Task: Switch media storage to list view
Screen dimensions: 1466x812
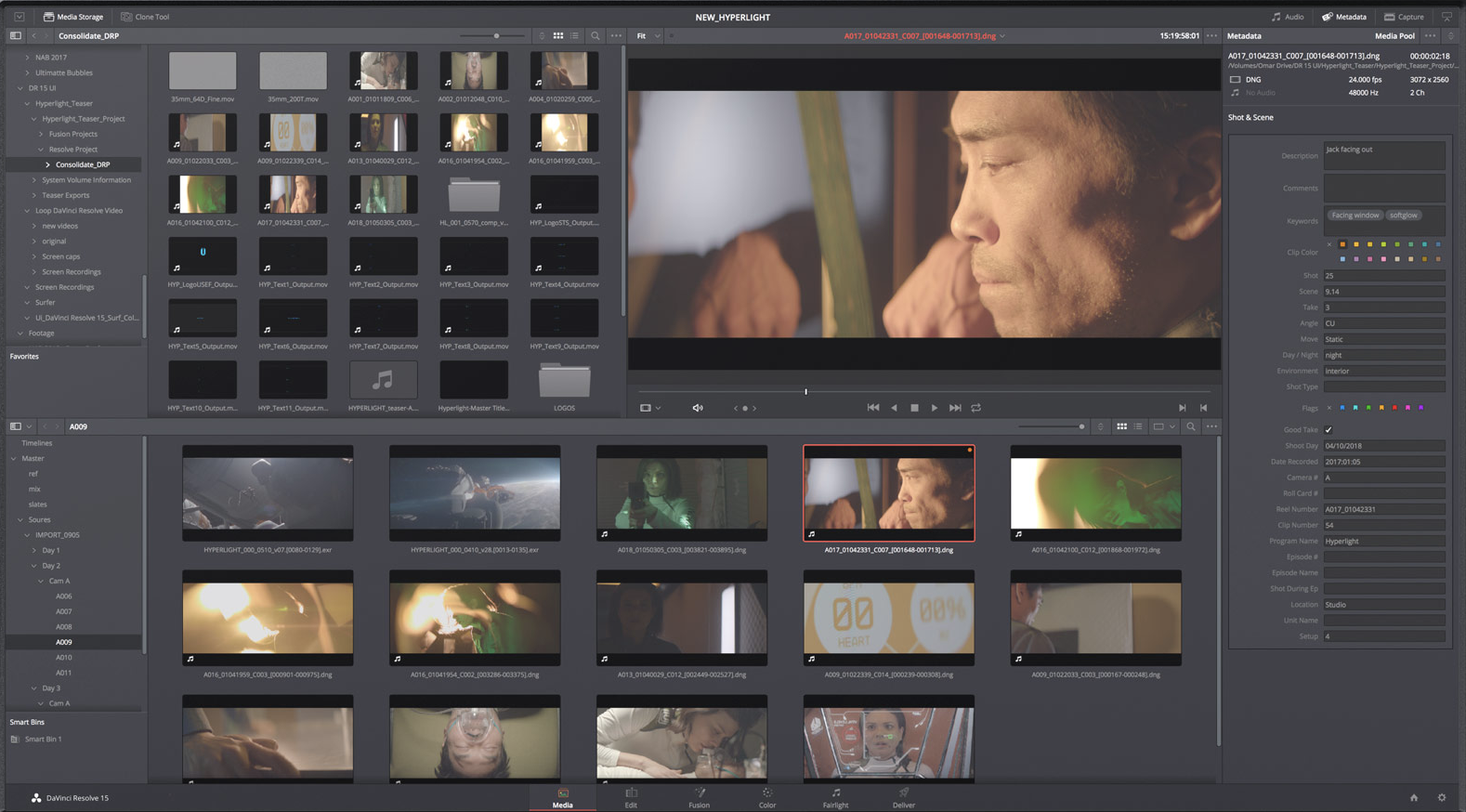Action: pos(575,36)
